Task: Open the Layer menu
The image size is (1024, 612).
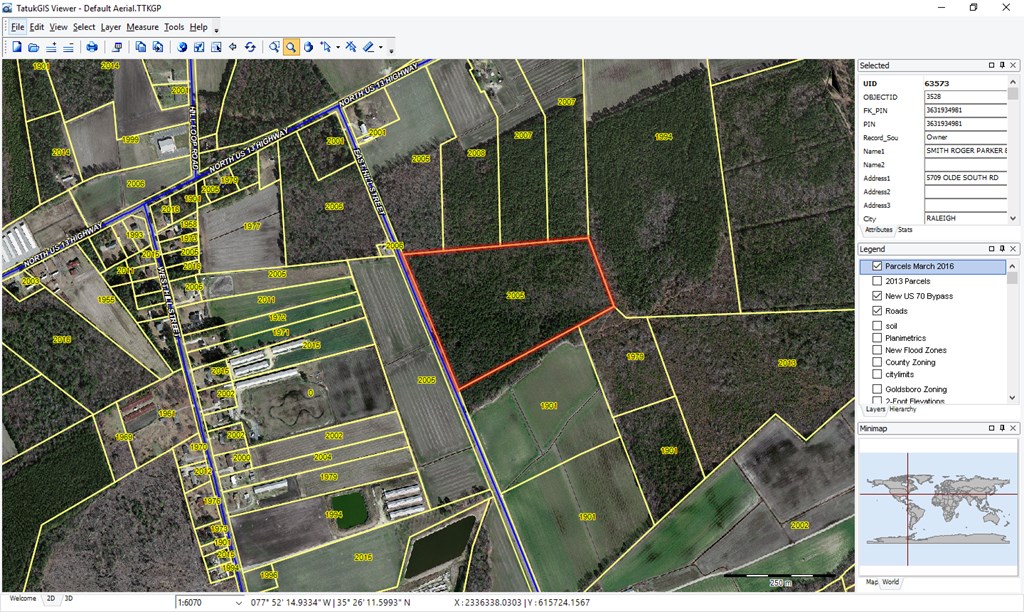Action: click(110, 27)
